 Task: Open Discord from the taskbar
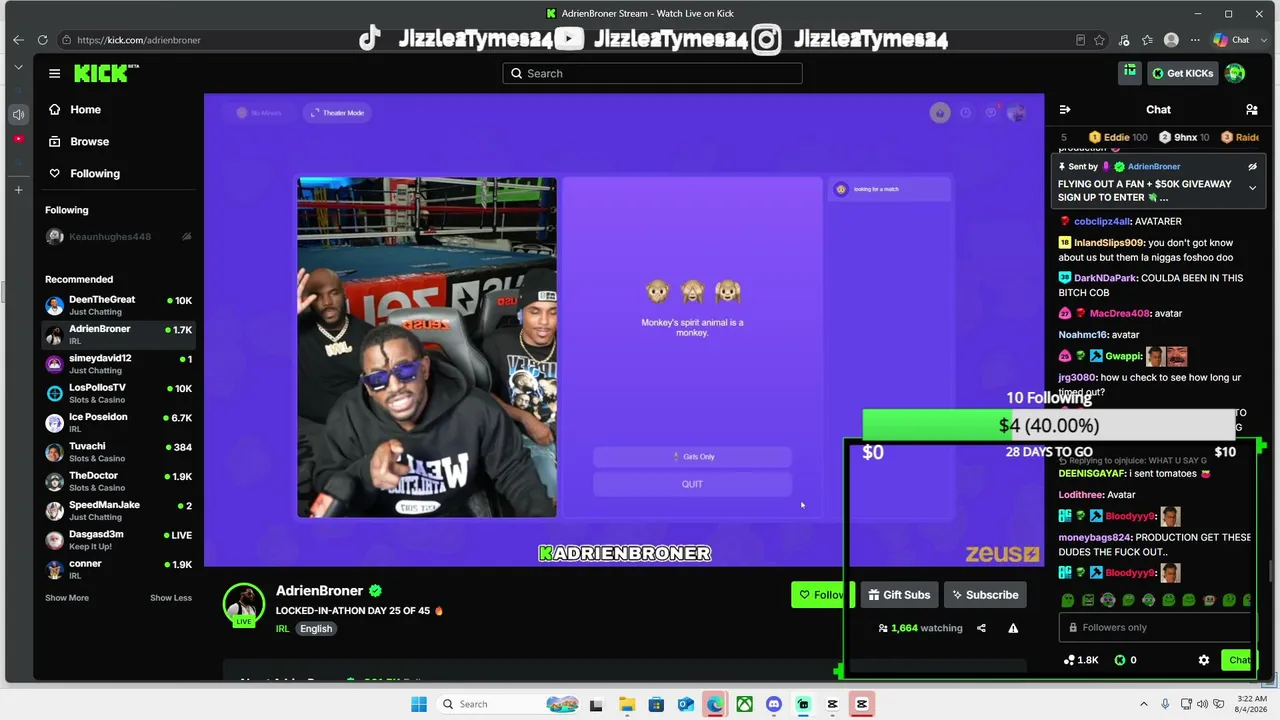[x=773, y=704]
